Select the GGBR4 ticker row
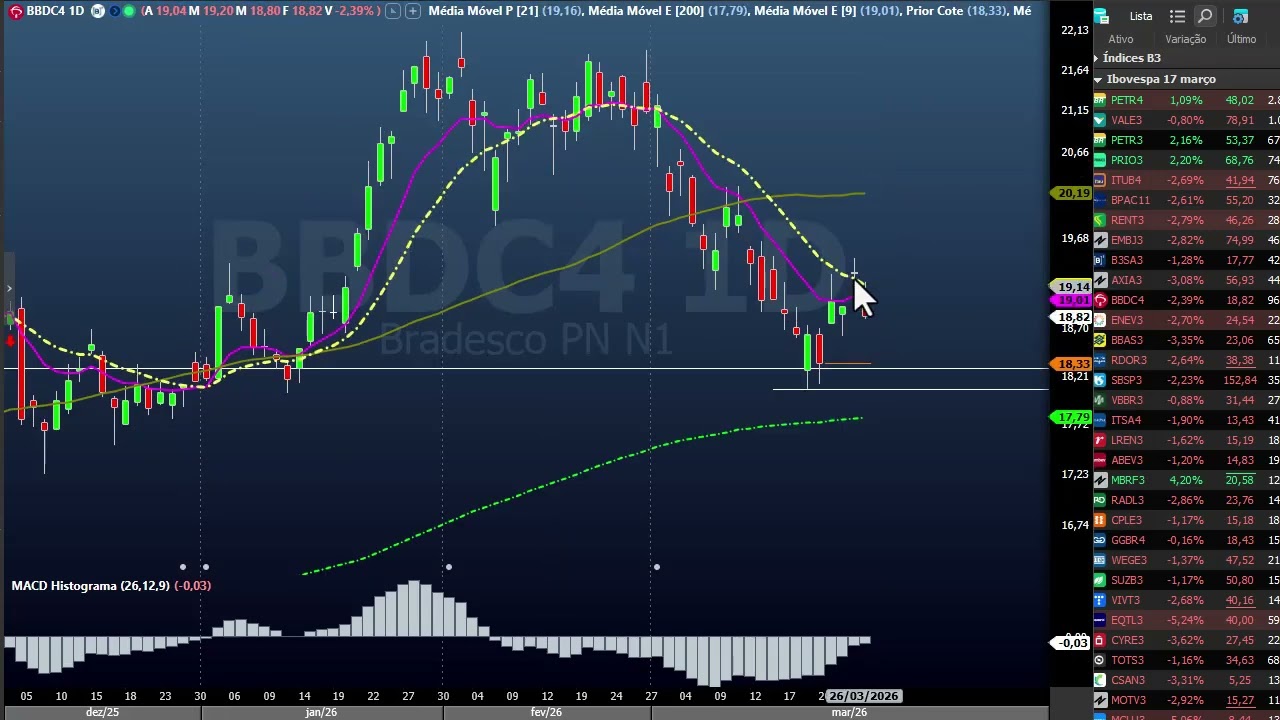 (x=1186, y=540)
